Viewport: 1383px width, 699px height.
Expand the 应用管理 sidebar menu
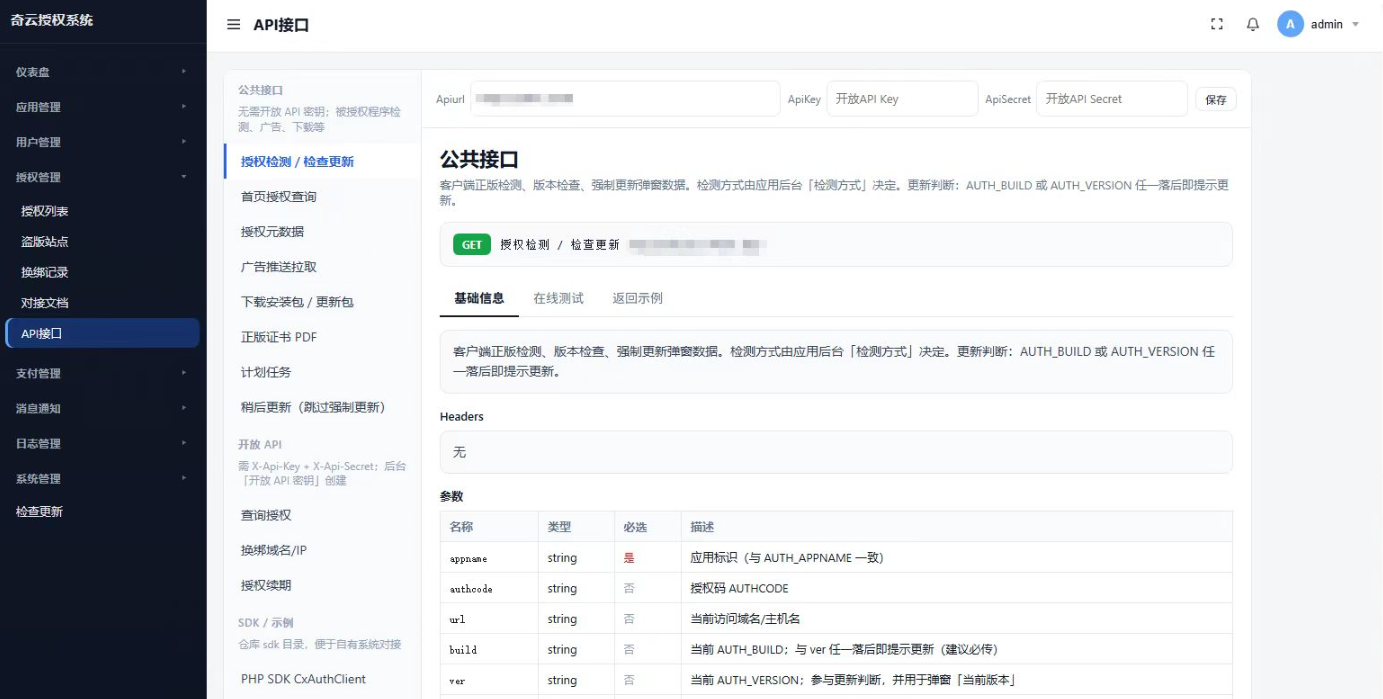click(x=103, y=107)
